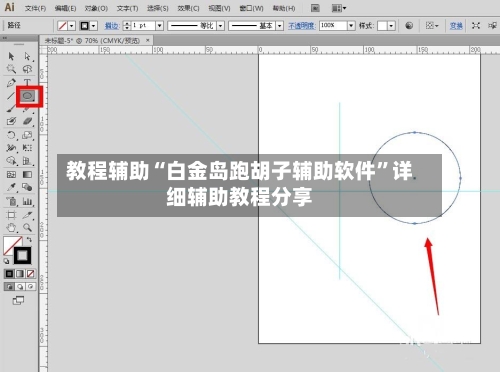Select the Line Segment tool
The width and height of the screenshot is (500, 372).
[11, 96]
